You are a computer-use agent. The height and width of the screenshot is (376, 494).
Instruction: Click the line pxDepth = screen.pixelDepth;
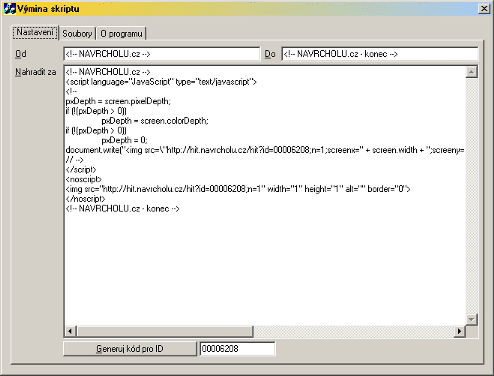coord(118,101)
